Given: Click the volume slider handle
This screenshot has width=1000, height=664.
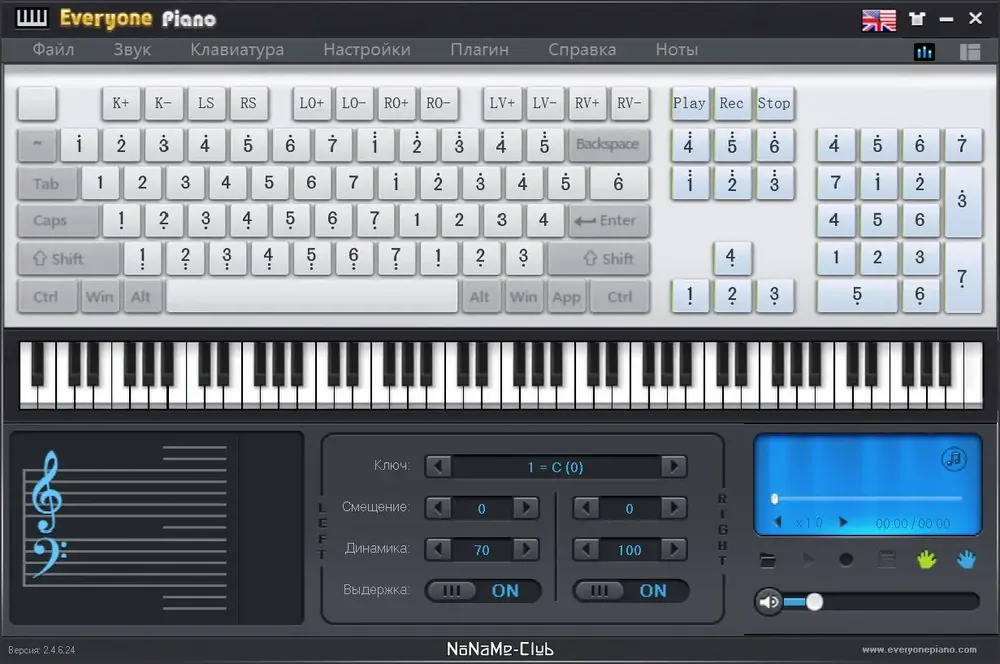Looking at the screenshot, I should [814, 601].
